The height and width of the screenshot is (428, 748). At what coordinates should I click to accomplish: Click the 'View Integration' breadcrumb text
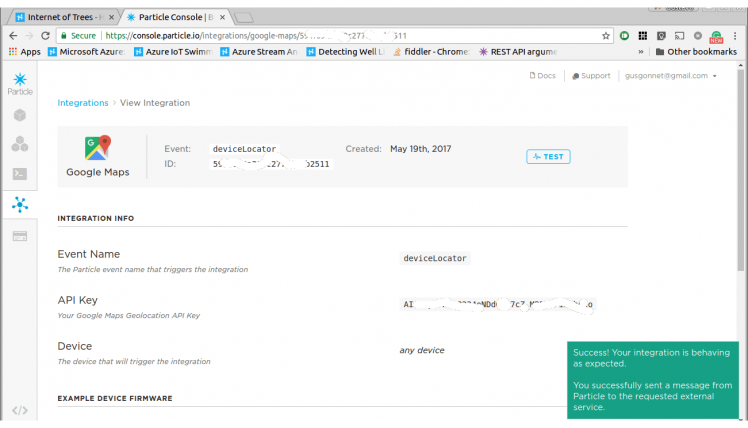(x=155, y=103)
